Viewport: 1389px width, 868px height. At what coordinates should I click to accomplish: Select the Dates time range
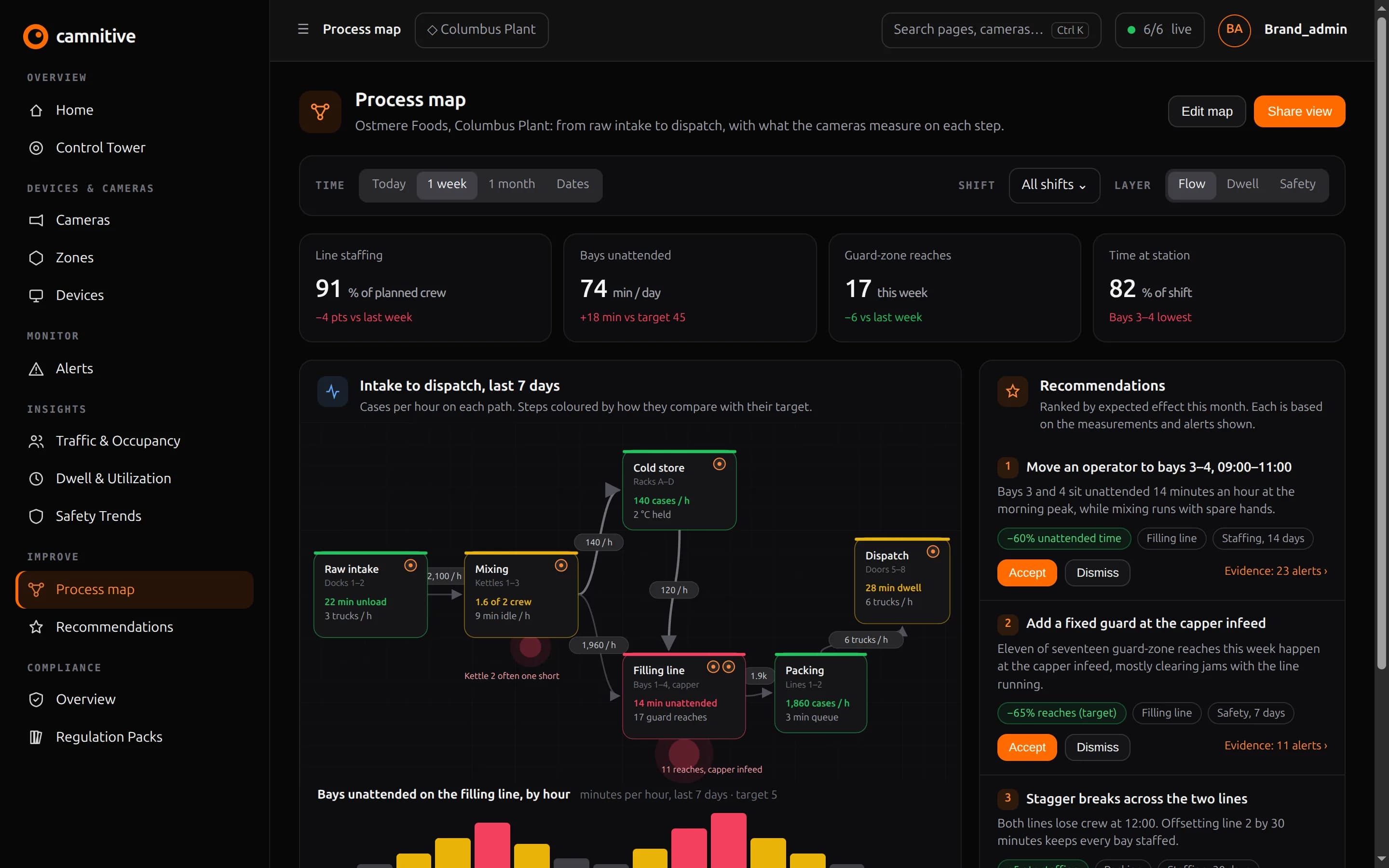[572, 184]
